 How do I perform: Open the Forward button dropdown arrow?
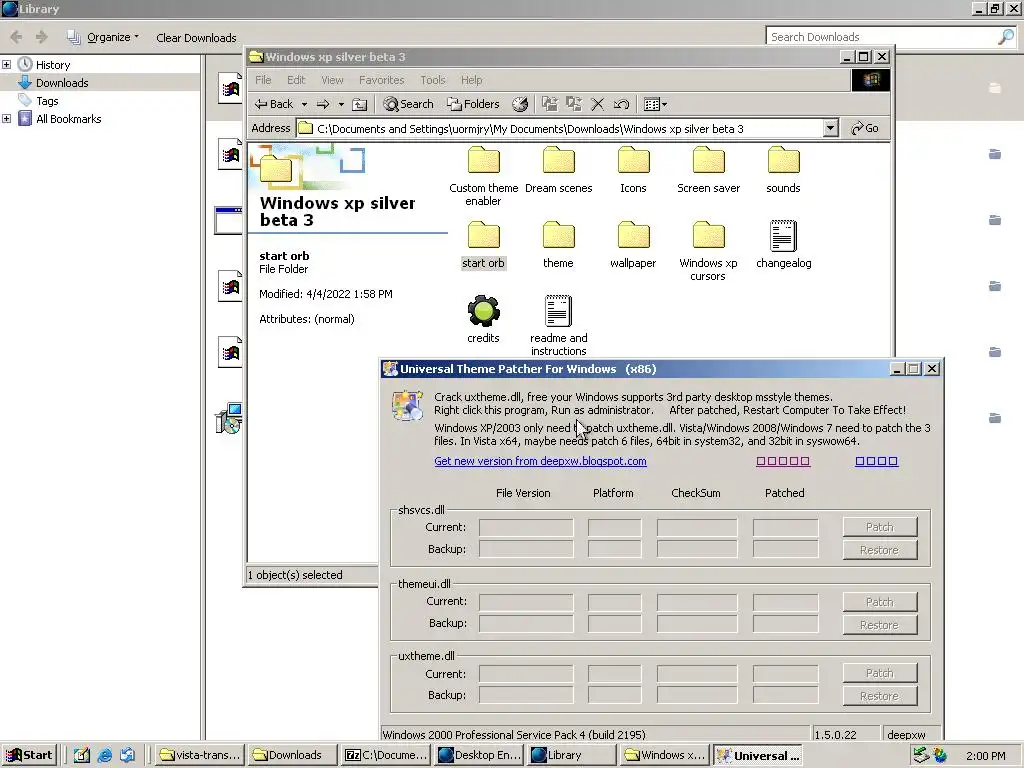point(340,104)
